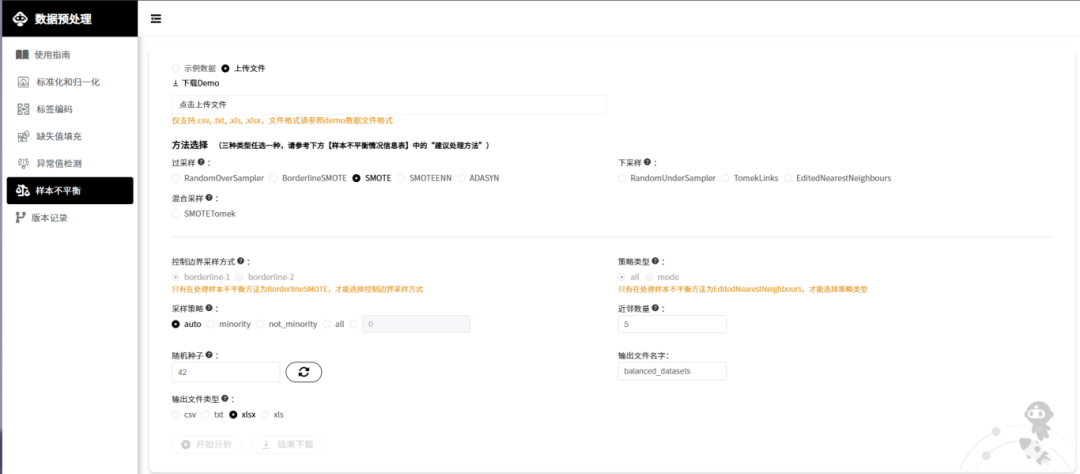Click the 点击上传文件 upload field
1080x474 pixels.
coord(388,104)
